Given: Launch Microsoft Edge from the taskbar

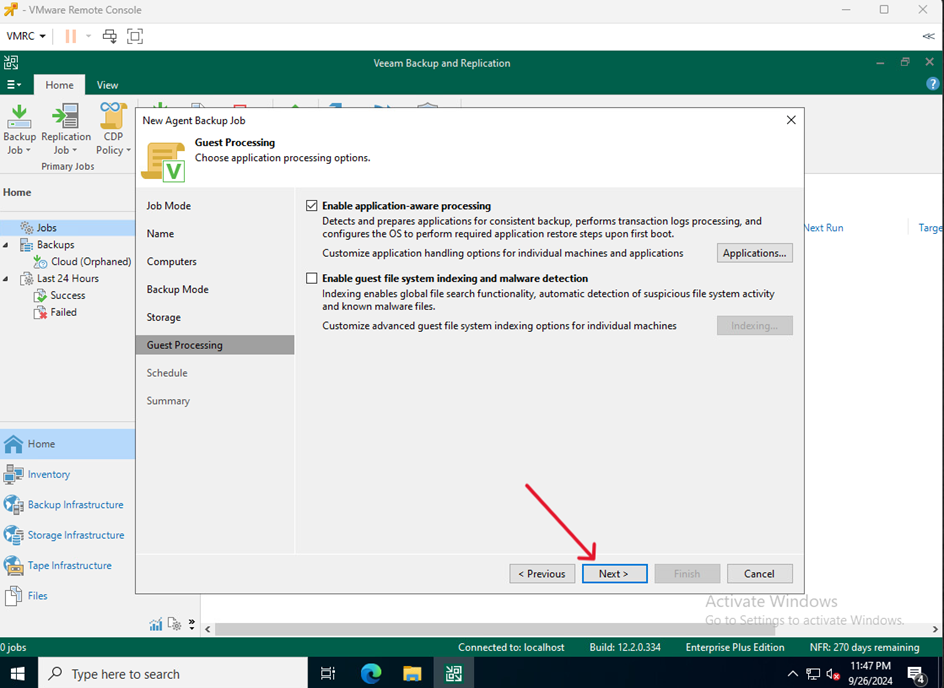Looking at the screenshot, I should click(x=371, y=674).
